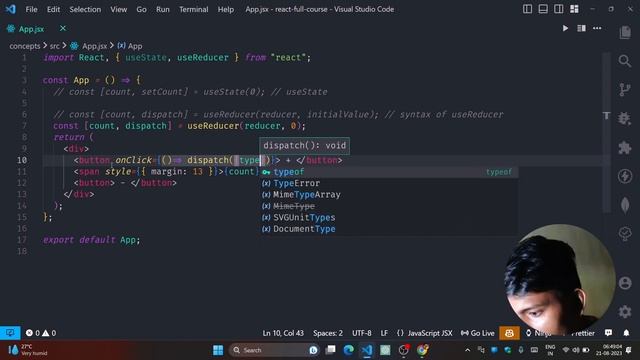Open the Source Control view

(x=625, y=90)
